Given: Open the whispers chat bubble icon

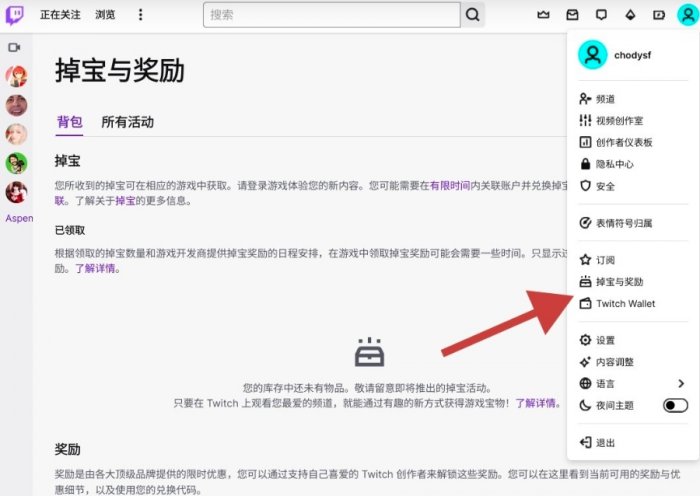Looking at the screenshot, I should (601, 15).
